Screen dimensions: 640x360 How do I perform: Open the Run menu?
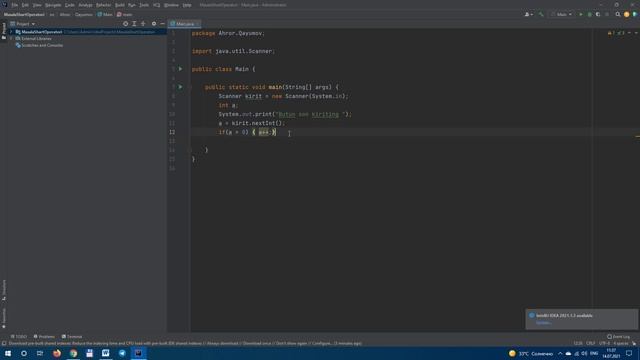tap(131, 5)
